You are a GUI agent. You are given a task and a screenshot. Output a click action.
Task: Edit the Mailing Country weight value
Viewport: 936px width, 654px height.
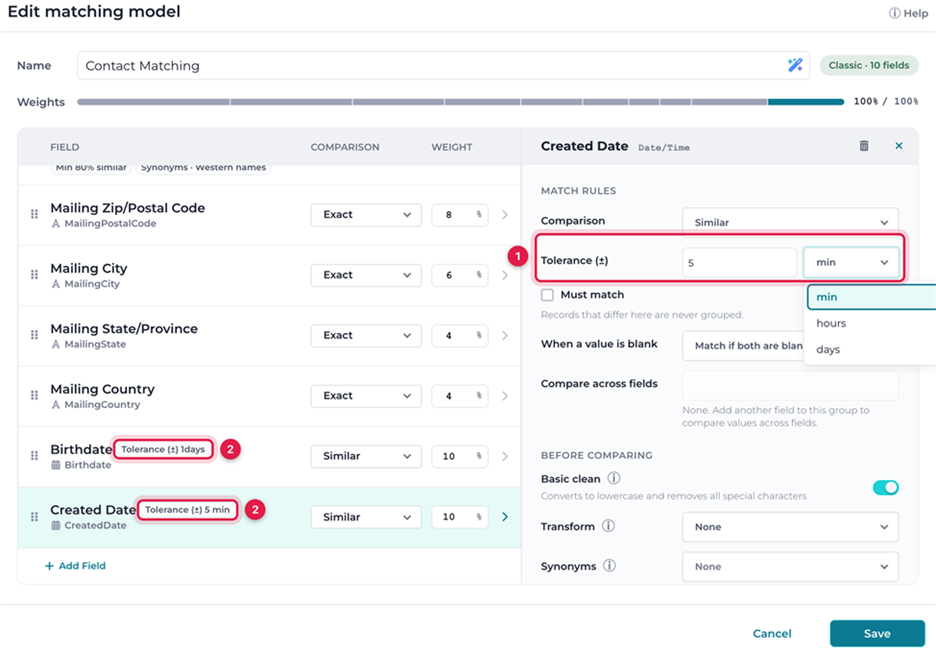[x=460, y=396]
